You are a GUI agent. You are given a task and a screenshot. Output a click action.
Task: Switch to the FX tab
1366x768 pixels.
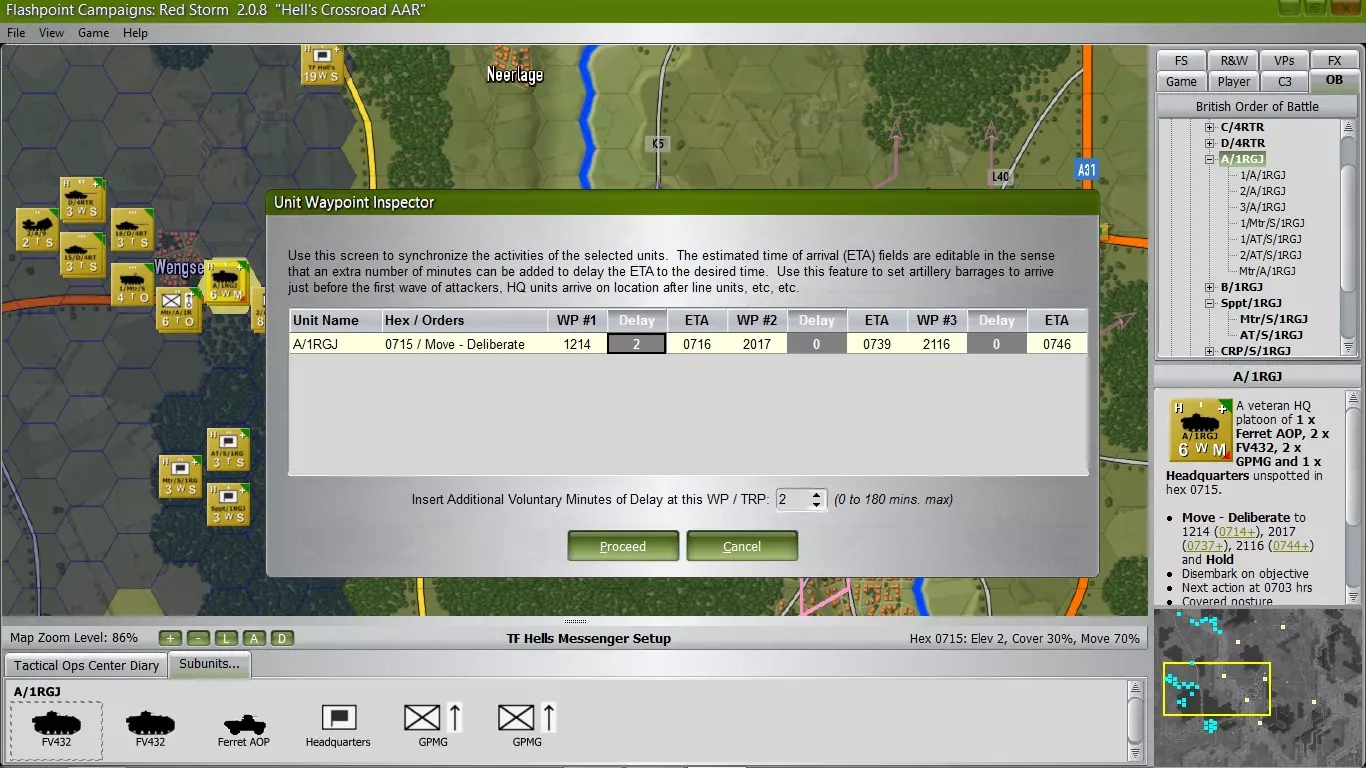tap(1334, 60)
